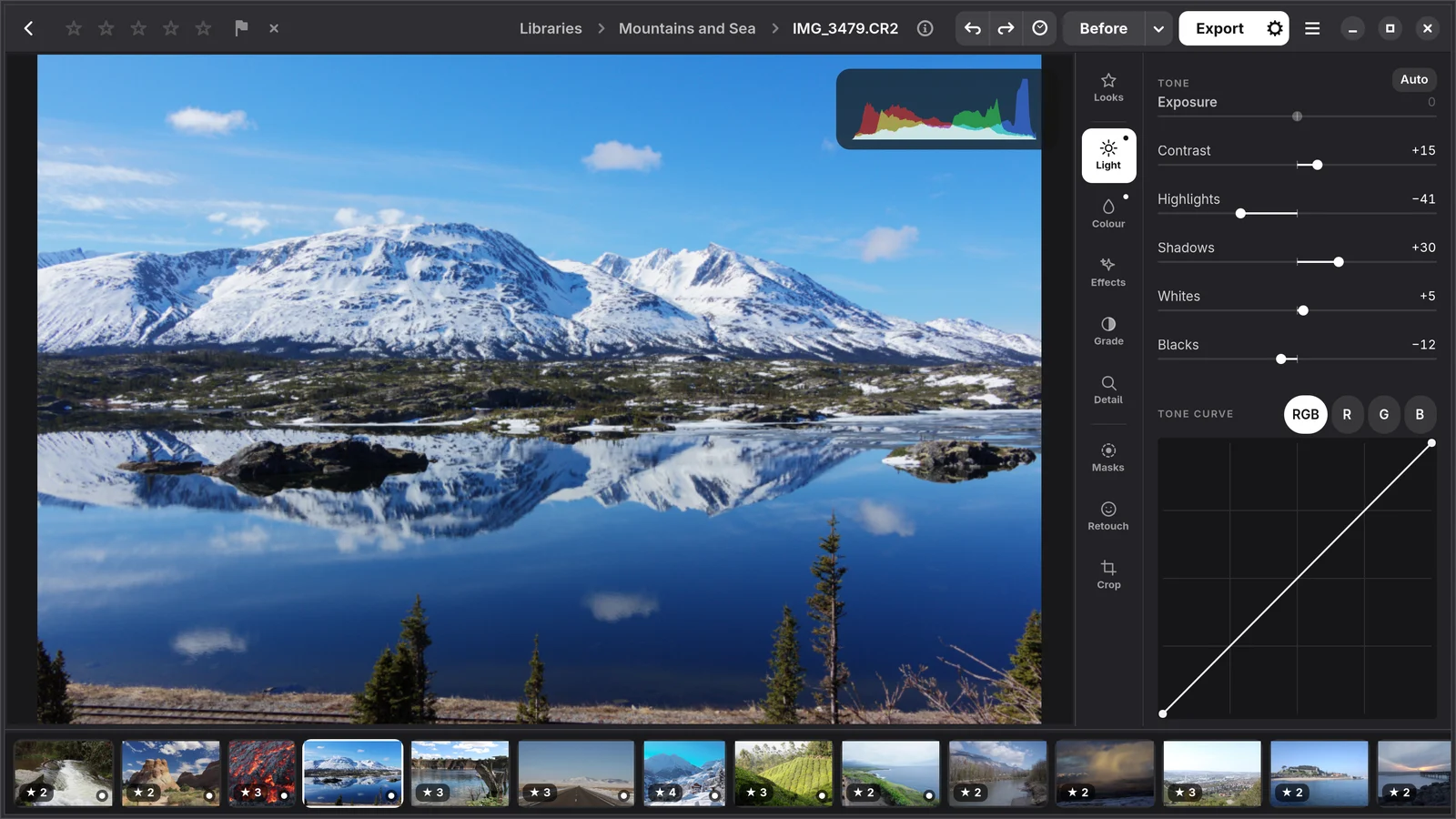The width and height of the screenshot is (1456, 819).
Task: Select the G tone curve channel
Action: pyautogui.click(x=1384, y=414)
